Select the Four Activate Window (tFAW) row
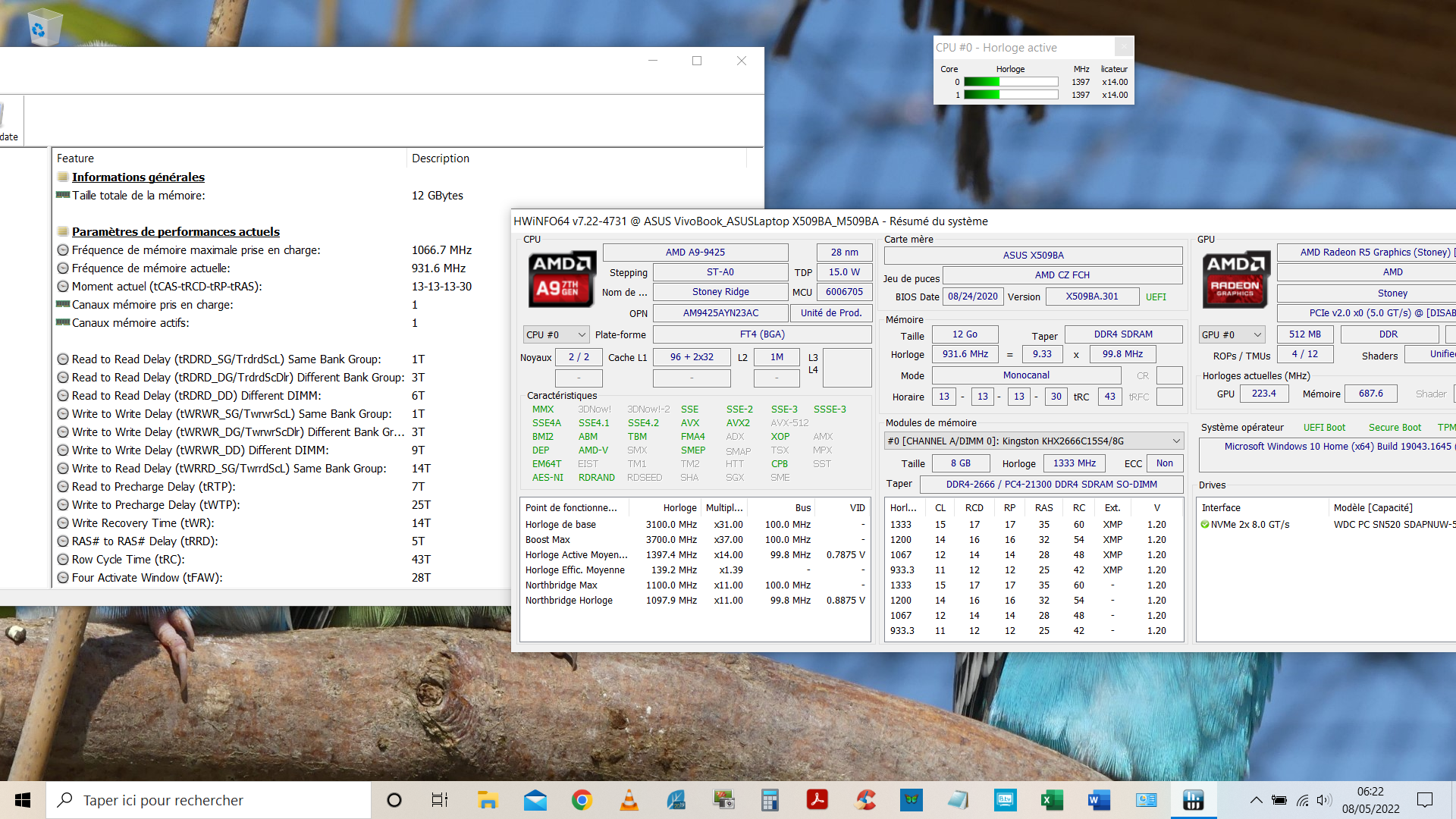1456x819 pixels. pyautogui.click(x=282, y=577)
